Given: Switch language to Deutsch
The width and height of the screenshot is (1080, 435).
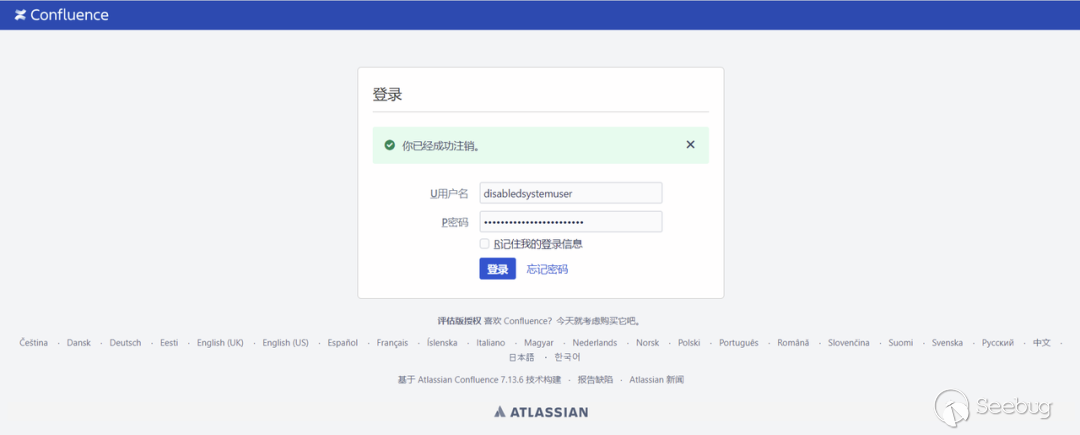Looking at the screenshot, I should click(125, 343).
